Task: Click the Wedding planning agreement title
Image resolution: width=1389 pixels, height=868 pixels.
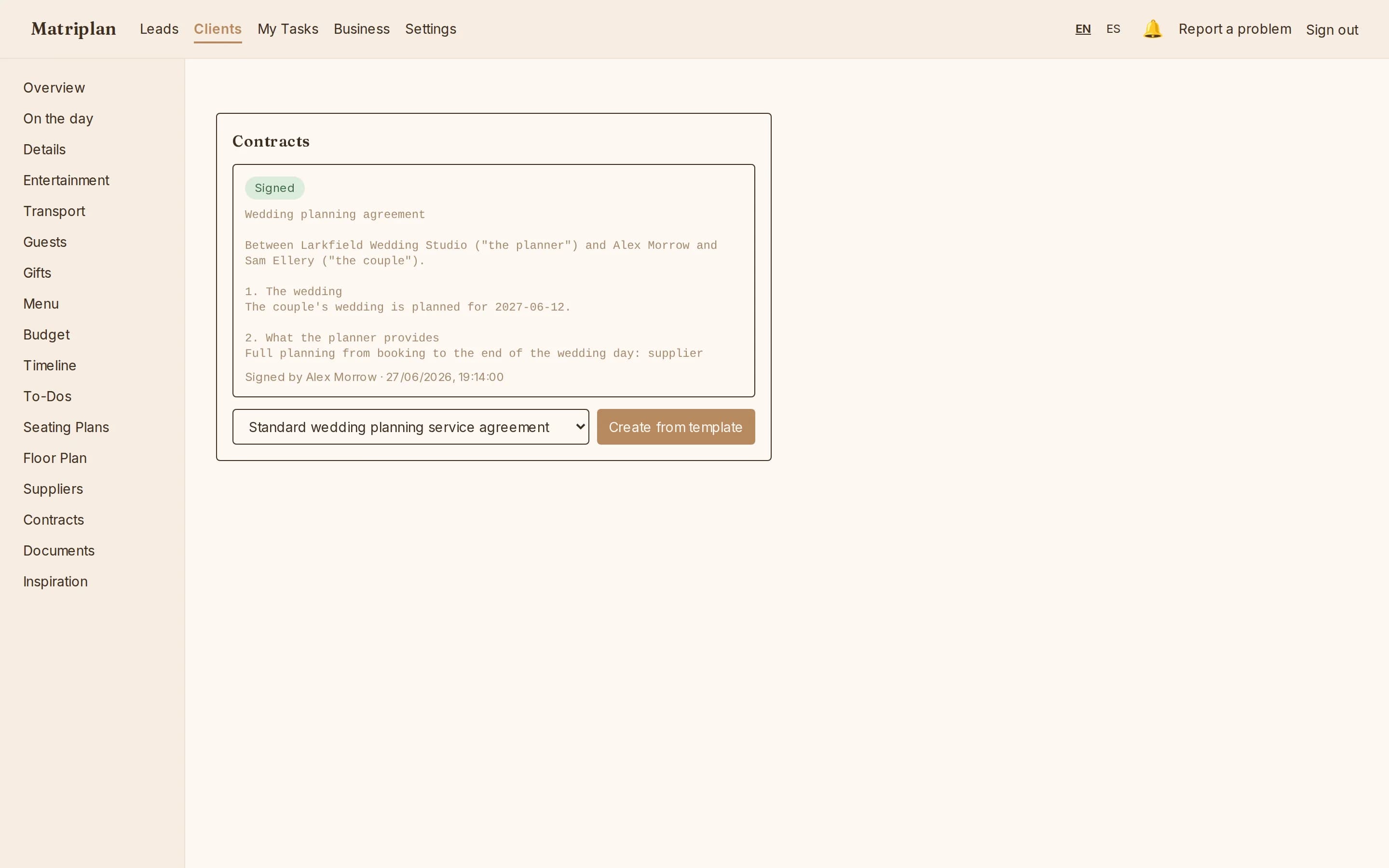Action: click(x=335, y=215)
